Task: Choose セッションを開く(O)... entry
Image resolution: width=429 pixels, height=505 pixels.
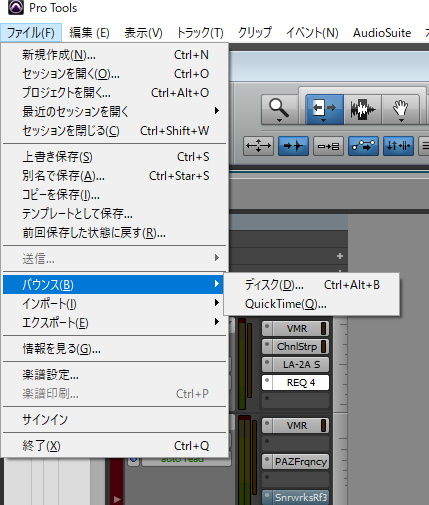Action: (x=115, y=74)
